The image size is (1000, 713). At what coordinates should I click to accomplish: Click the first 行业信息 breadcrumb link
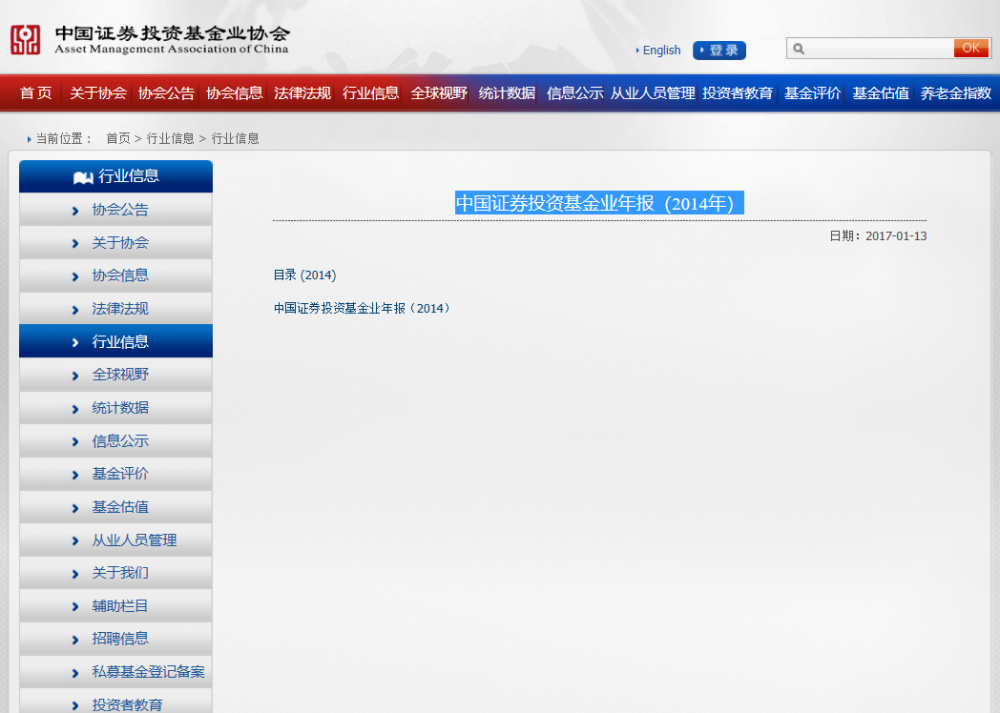coord(170,138)
